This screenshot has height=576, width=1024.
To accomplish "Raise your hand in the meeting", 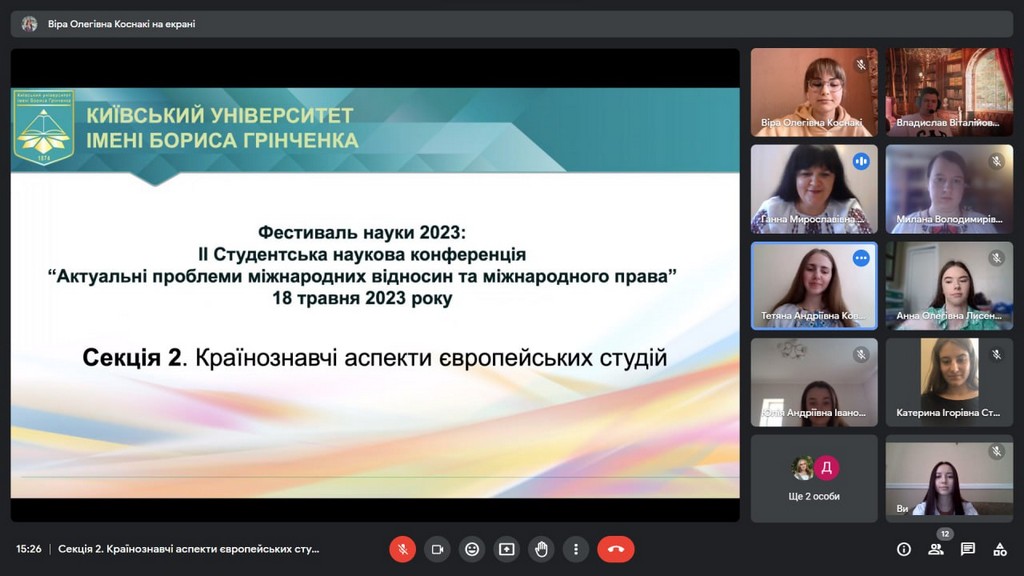I will [541, 549].
